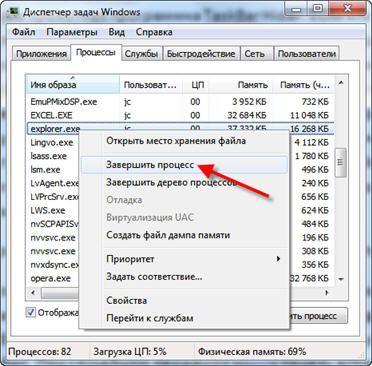Image resolution: width=372 pixels, height=366 pixels.
Task: Open the Справка menu
Action: click(x=154, y=32)
